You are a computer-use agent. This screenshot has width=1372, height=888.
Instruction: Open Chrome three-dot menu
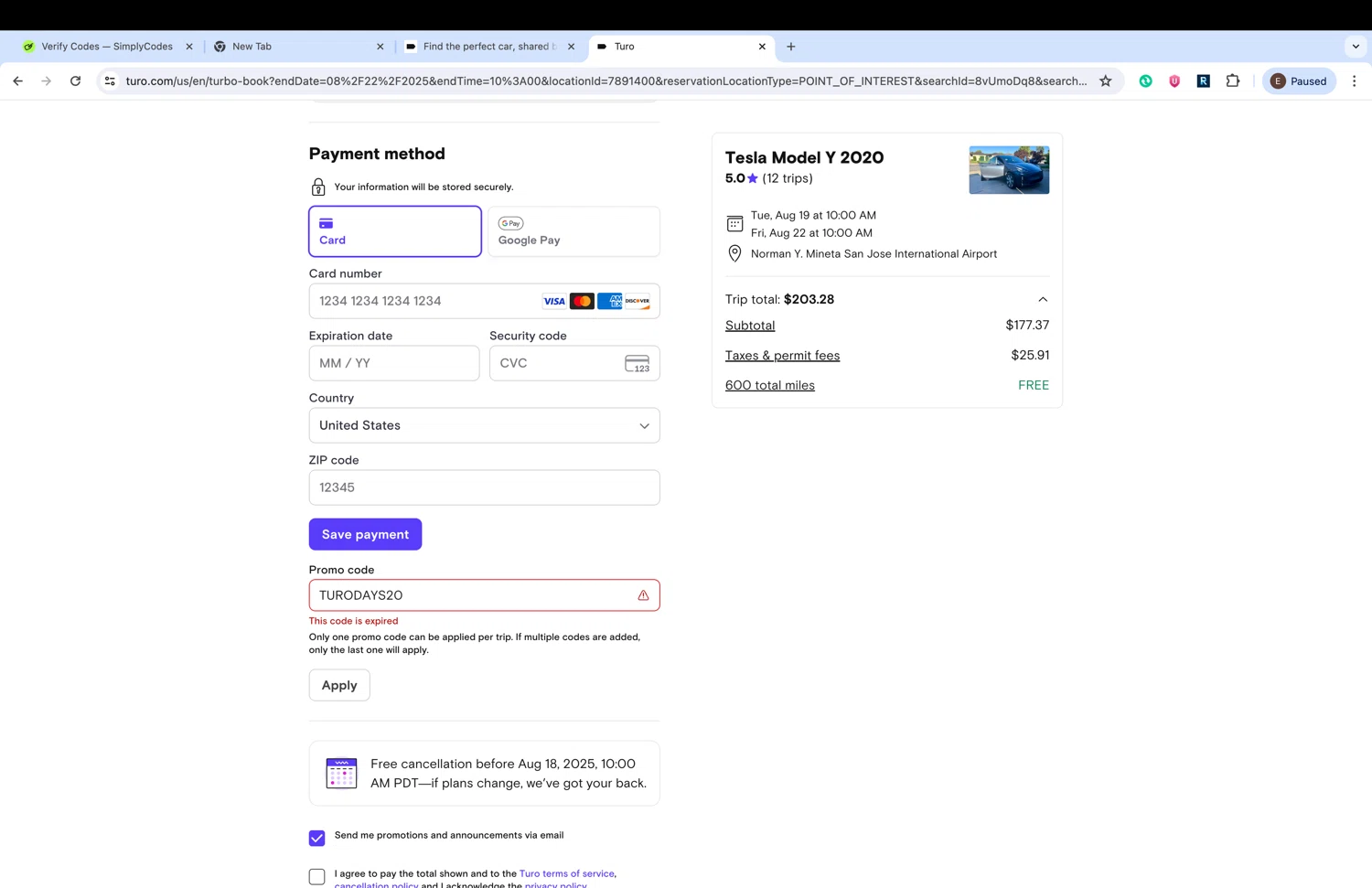click(x=1355, y=81)
